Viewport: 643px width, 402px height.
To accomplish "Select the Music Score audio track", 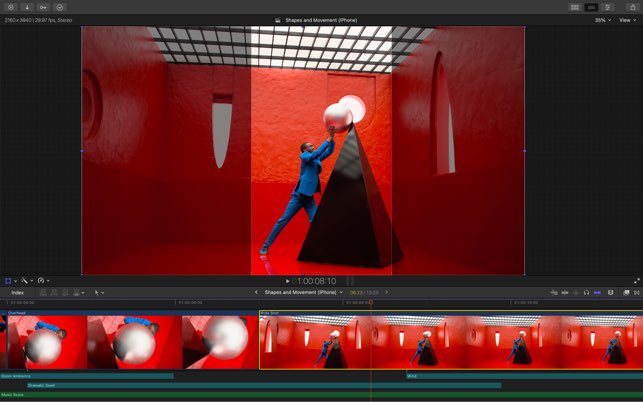I will click(x=322, y=395).
